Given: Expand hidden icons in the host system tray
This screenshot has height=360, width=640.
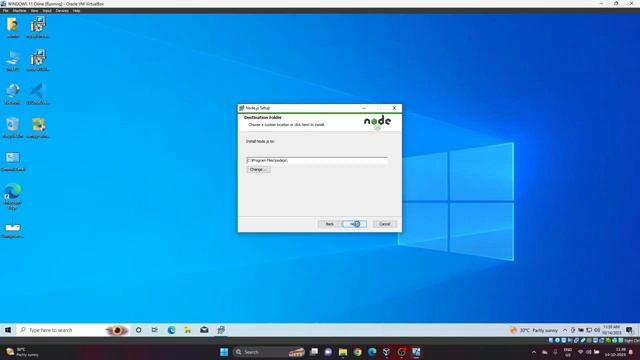Looking at the screenshot, I should 534,352.
